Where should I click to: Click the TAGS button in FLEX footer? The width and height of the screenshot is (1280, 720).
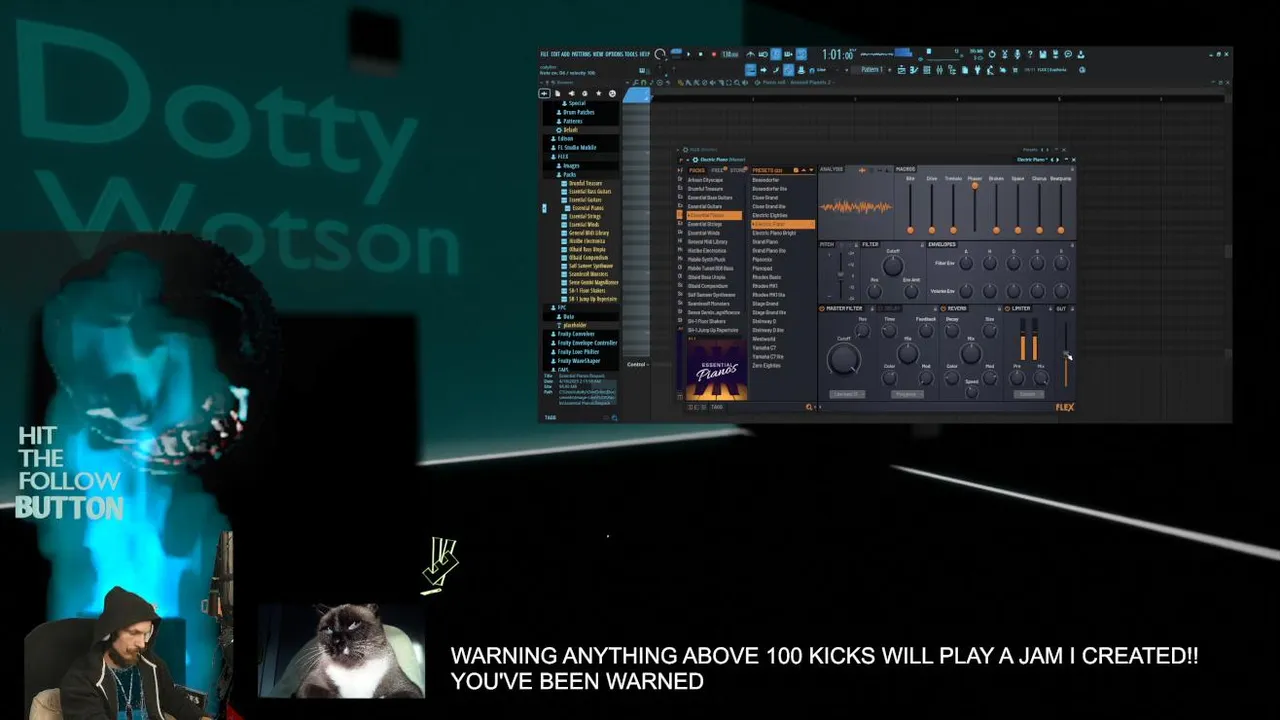pyautogui.click(x=717, y=407)
